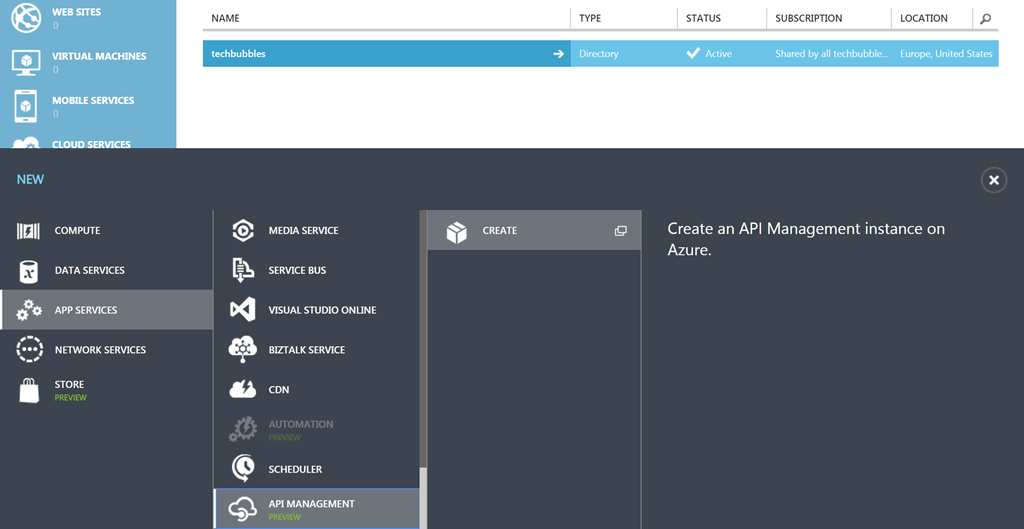1024x529 pixels.
Task: Click the Automation gear icon
Action: pyautogui.click(x=243, y=430)
